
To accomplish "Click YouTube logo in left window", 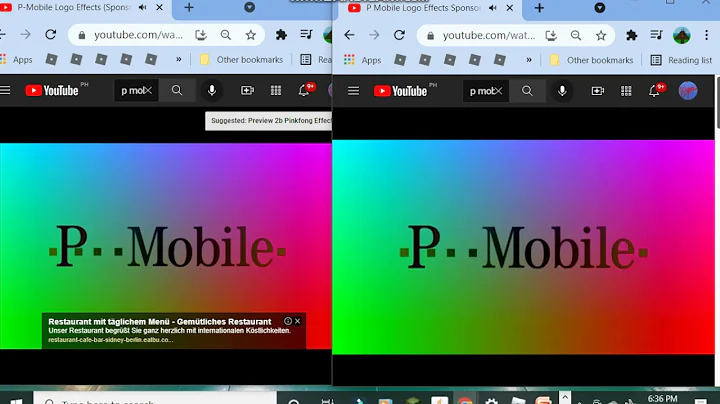I will tap(52, 90).
